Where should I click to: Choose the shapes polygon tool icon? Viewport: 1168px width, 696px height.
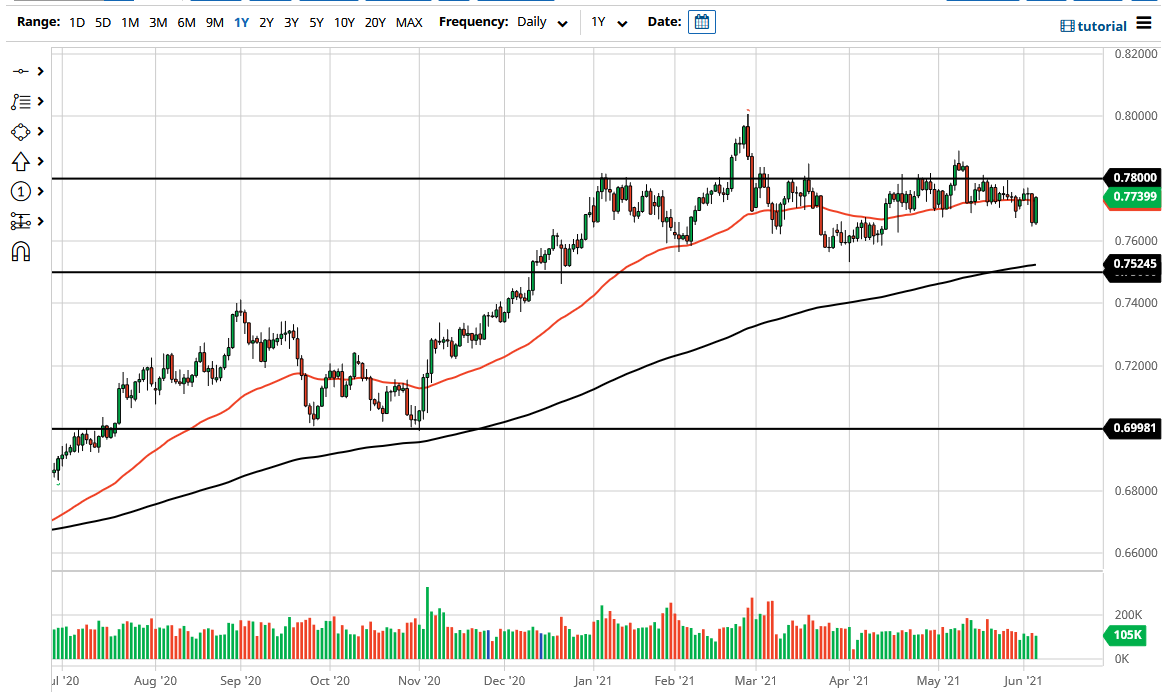[x=21, y=132]
